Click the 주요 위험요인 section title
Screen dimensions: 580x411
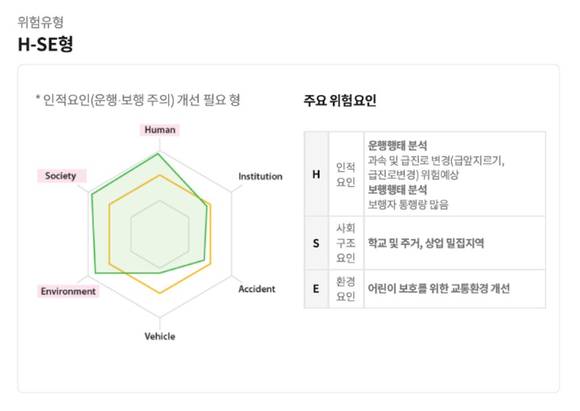tap(340, 100)
